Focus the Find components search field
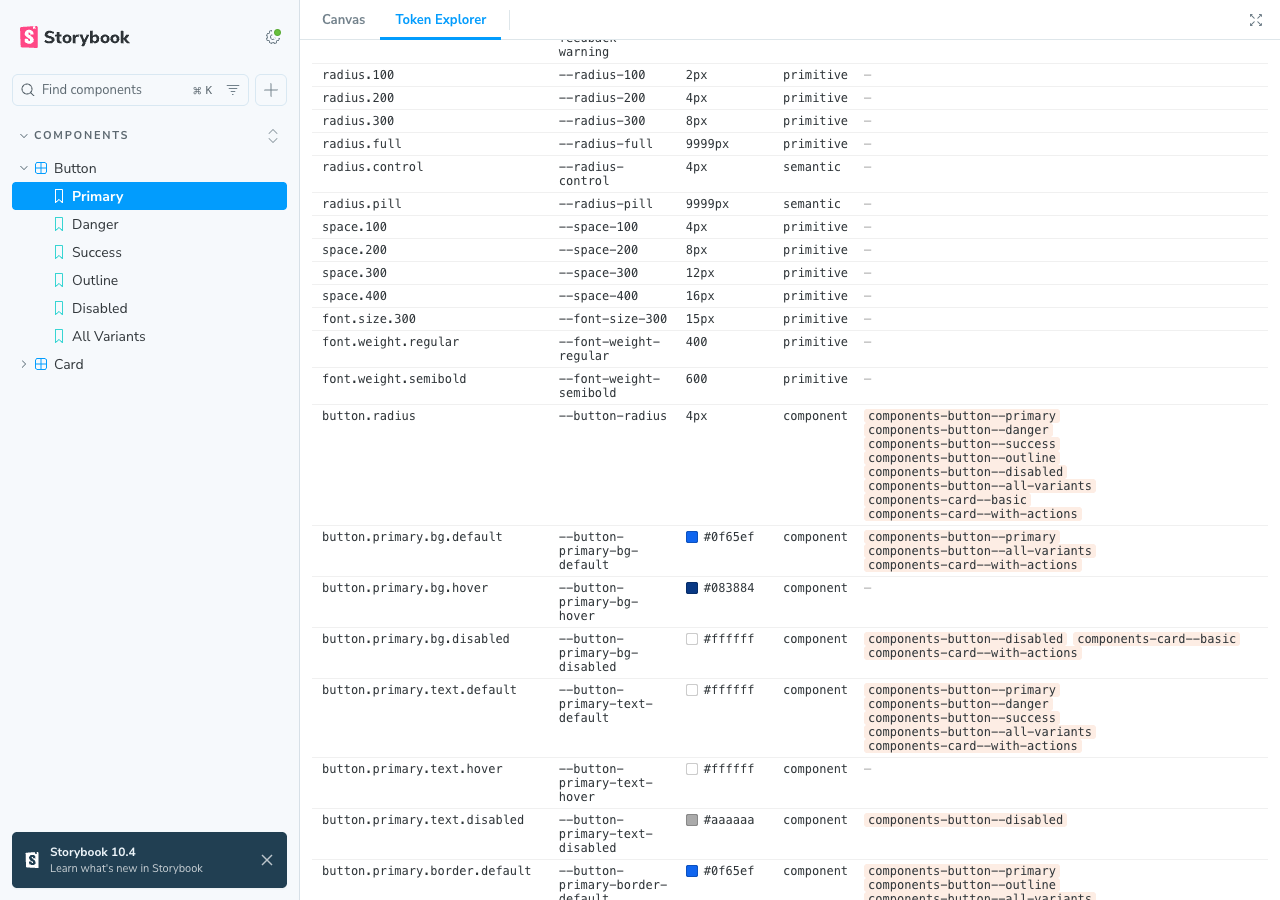The height and width of the screenshot is (900, 1280). (130, 90)
